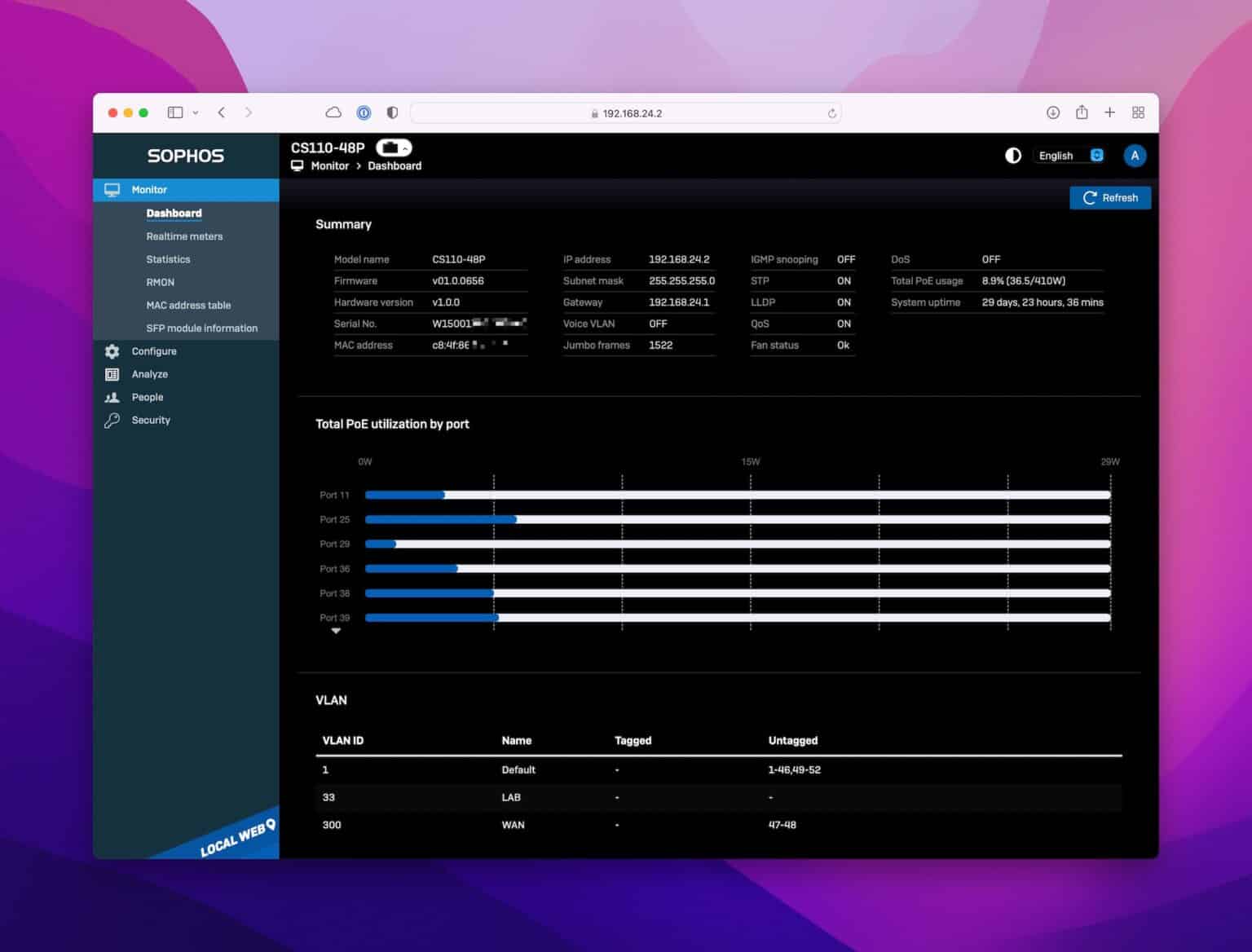This screenshot has height=952, width=1252.
Task: Click the Safari reader-mode circle icon
Action: [x=364, y=112]
